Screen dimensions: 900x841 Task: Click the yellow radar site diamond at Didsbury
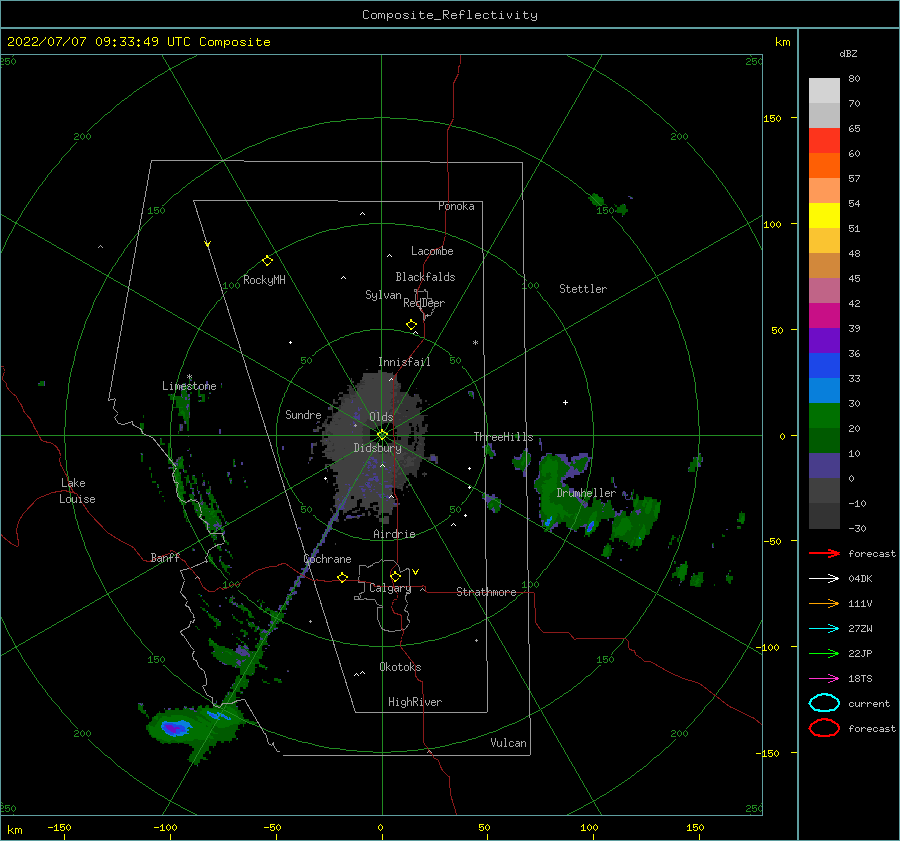click(382, 435)
